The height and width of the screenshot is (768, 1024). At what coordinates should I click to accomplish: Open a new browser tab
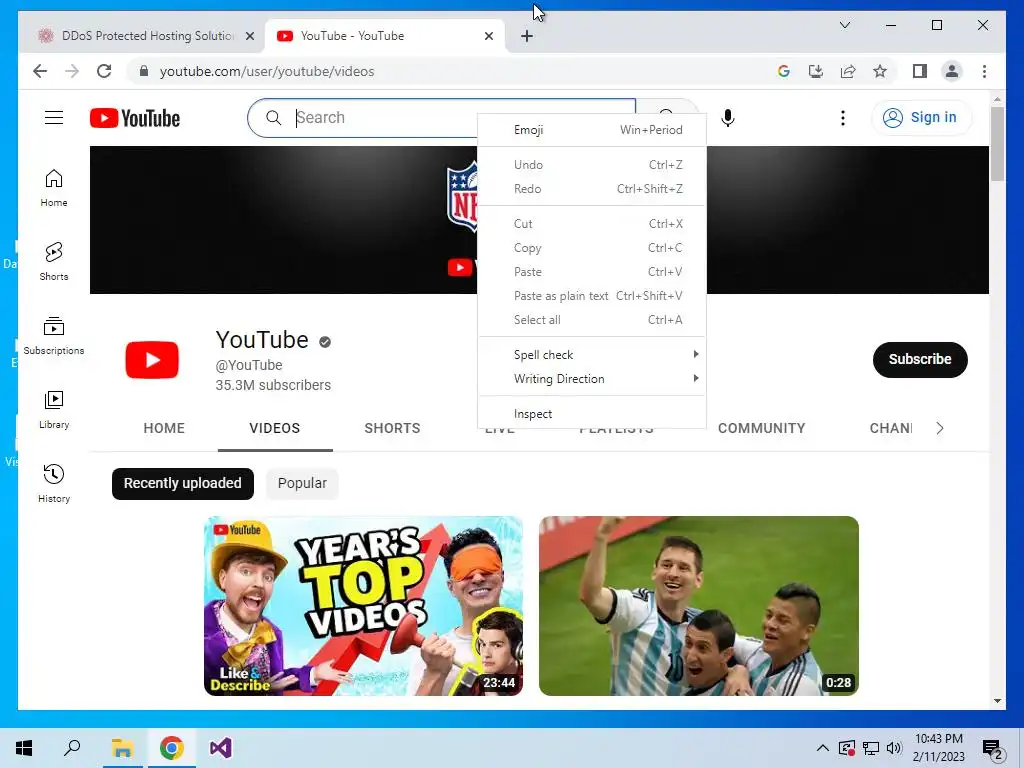click(527, 36)
